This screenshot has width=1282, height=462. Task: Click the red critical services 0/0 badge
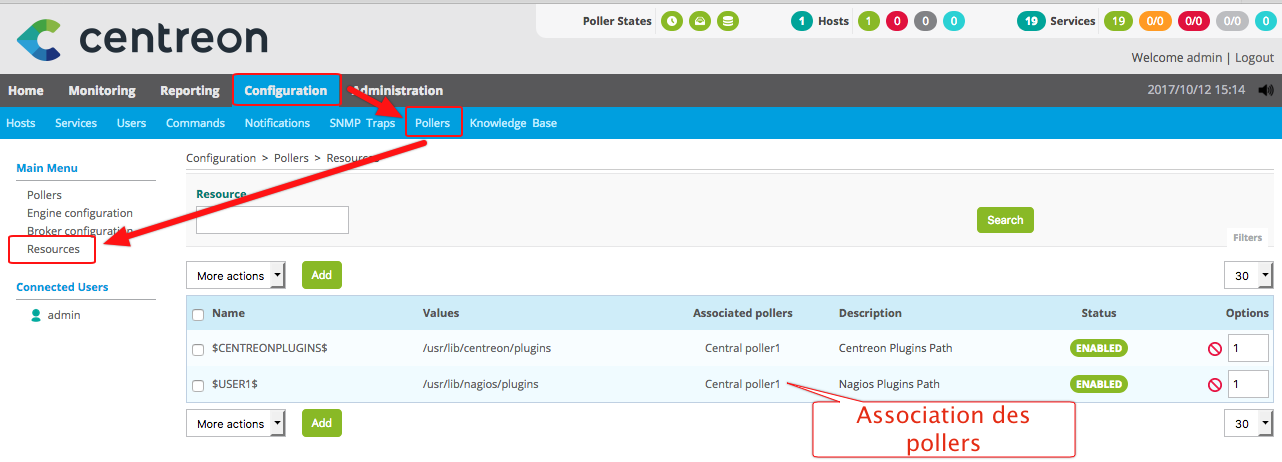(1193, 21)
